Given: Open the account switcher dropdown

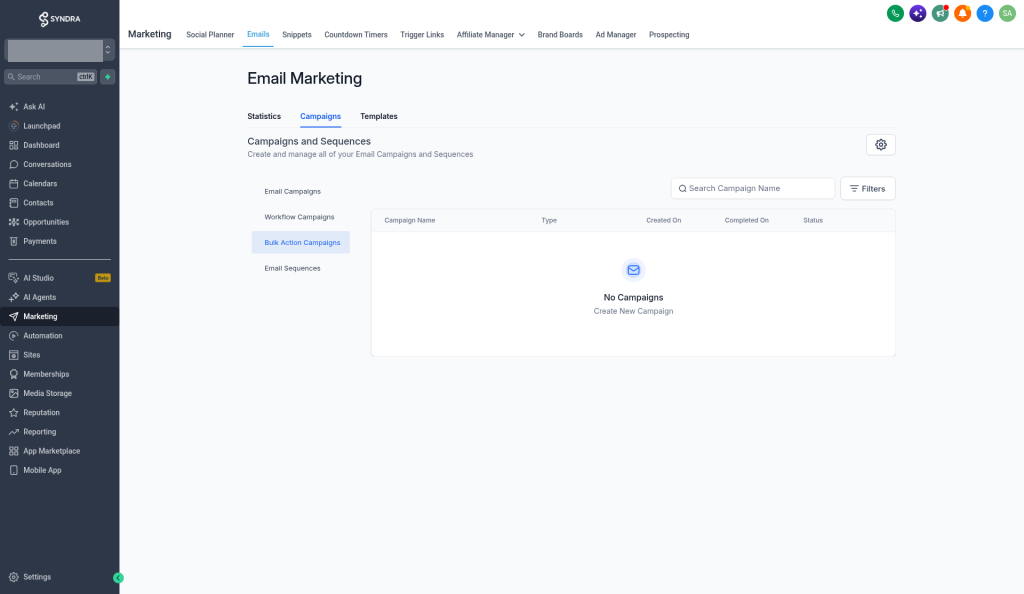Looking at the screenshot, I should [x=59, y=50].
